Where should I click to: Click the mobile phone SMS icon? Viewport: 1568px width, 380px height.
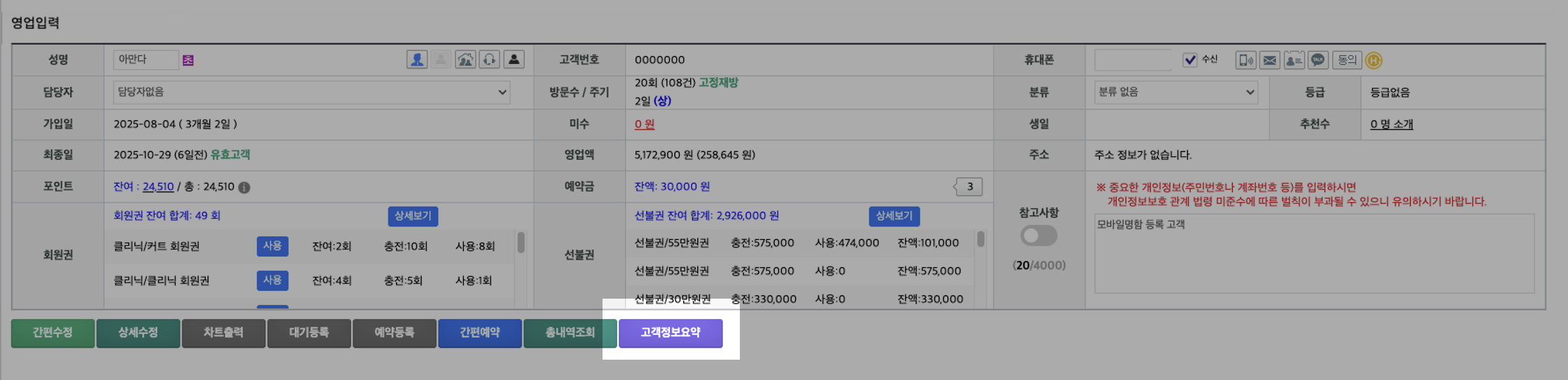point(1246,60)
